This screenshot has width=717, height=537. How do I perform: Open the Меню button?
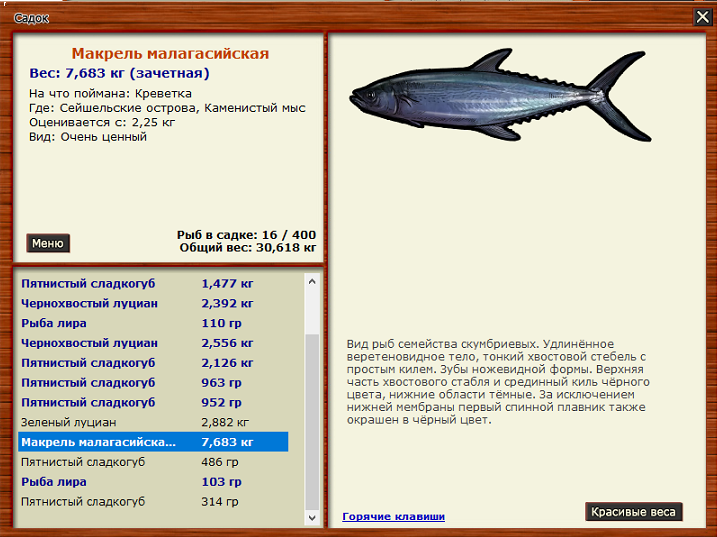click(x=48, y=243)
